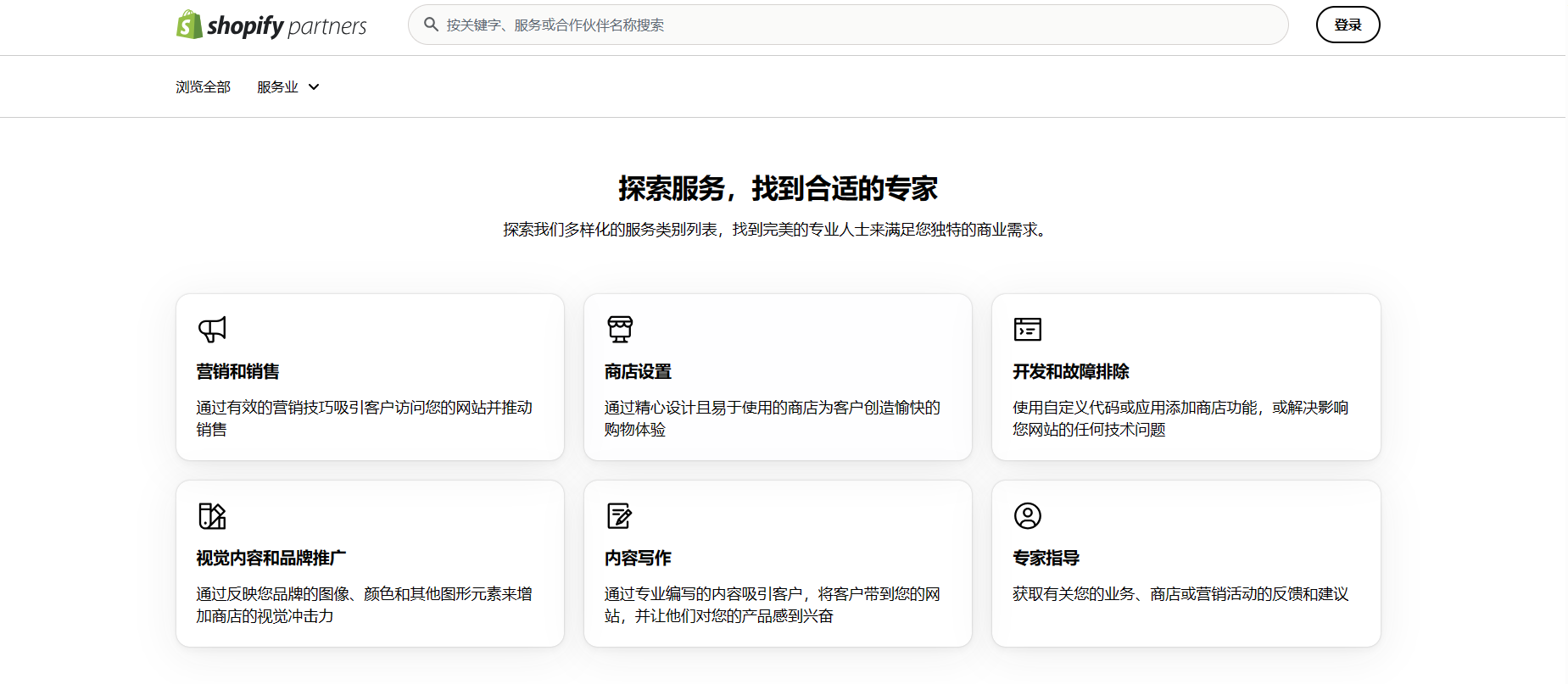
Task: Click the design swatch icon for 视觉内容和品牌推广
Action: 212,515
